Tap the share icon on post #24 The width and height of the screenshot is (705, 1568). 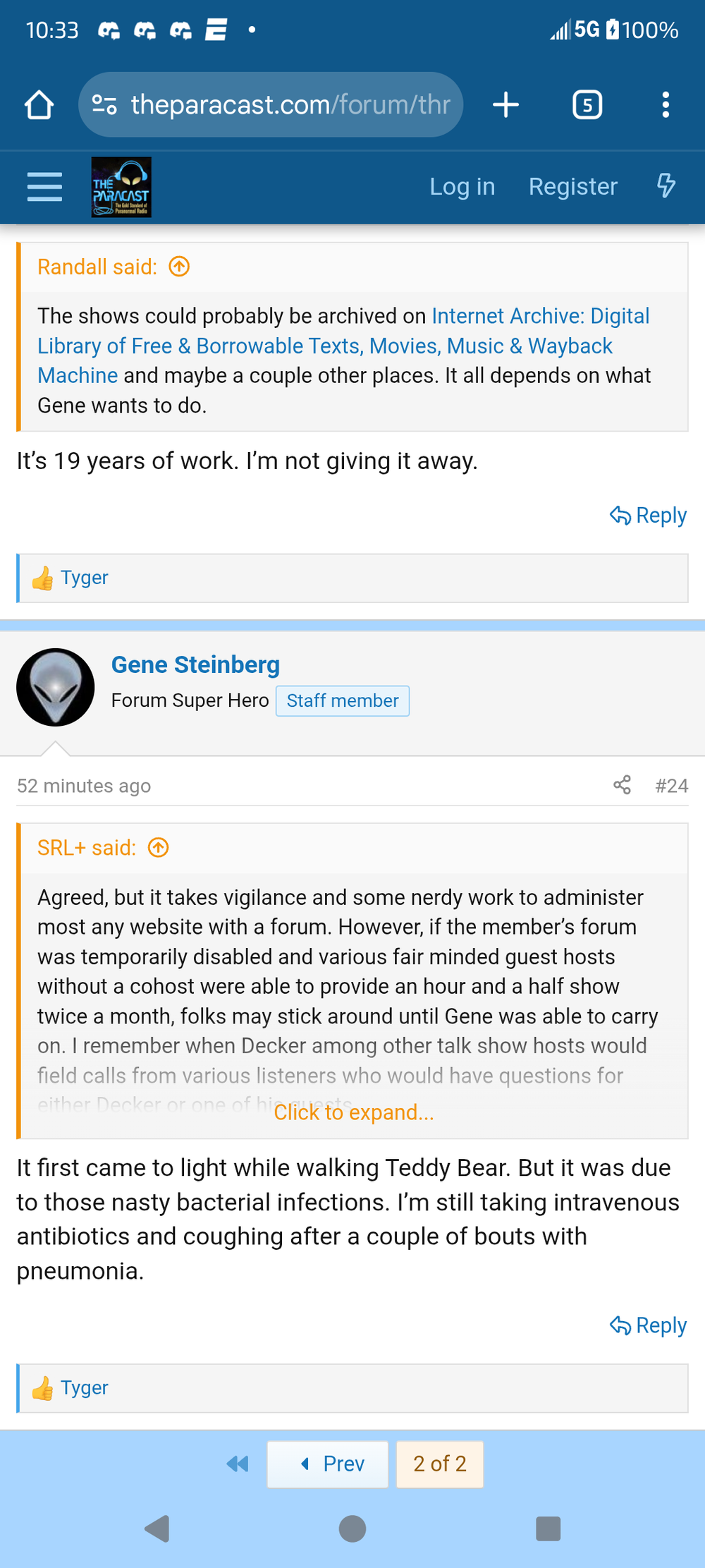click(x=623, y=785)
